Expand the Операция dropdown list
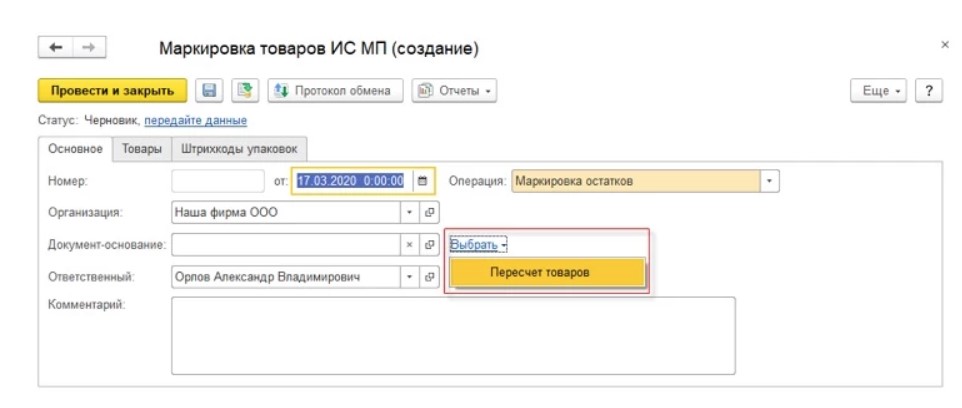The width and height of the screenshot is (962, 408). [769, 181]
